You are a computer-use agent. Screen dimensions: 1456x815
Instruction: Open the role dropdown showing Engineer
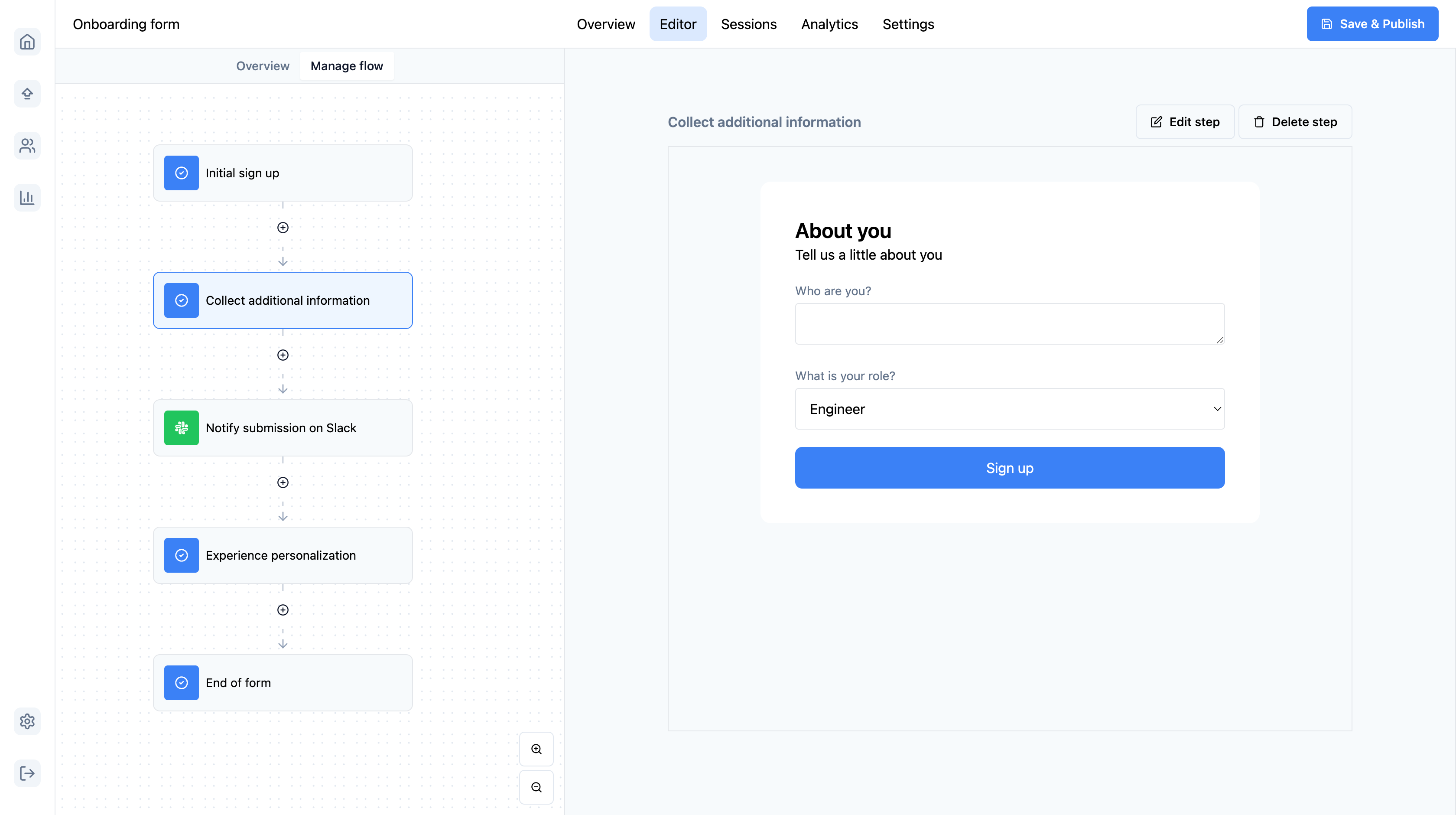click(x=1010, y=409)
